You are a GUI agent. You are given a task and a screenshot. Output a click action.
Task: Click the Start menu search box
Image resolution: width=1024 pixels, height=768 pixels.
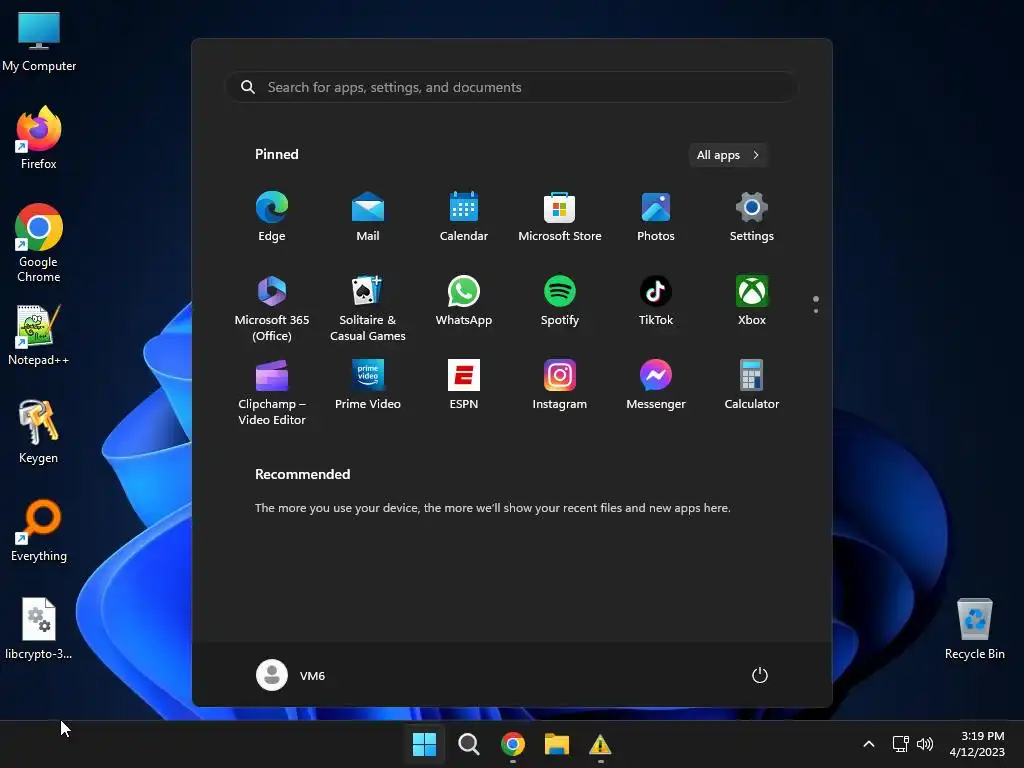[x=512, y=87]
